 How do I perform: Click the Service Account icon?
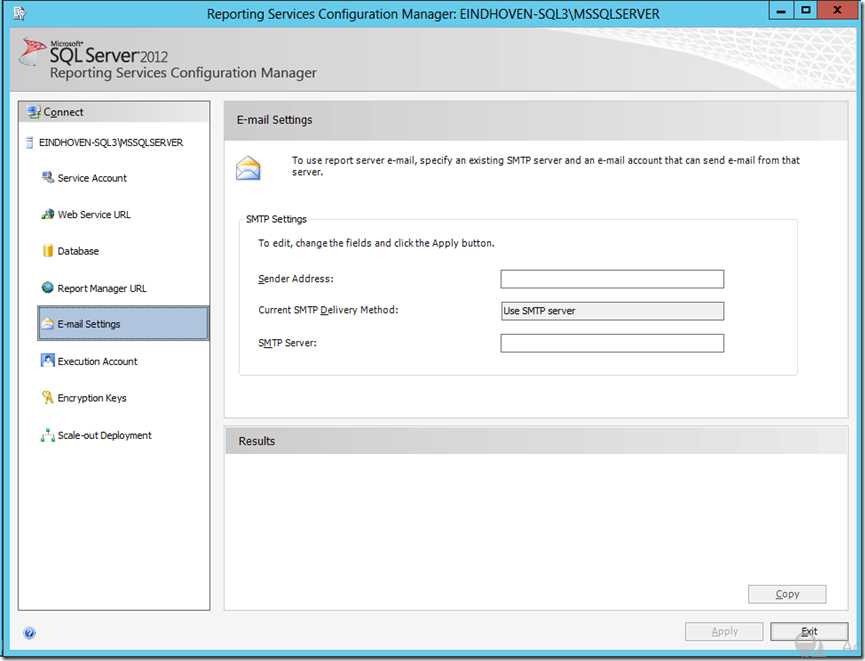click(x=48, y=177)
